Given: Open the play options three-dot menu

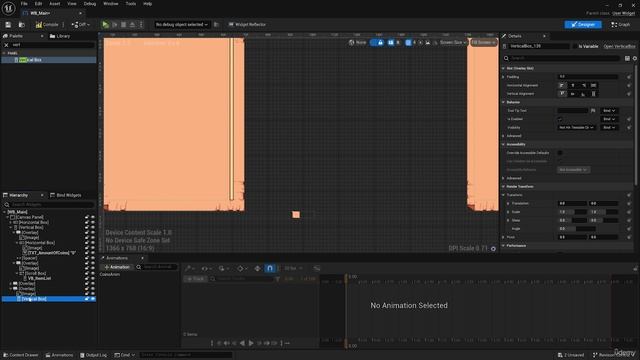Looking at the screenshot, I should point(141,24).
